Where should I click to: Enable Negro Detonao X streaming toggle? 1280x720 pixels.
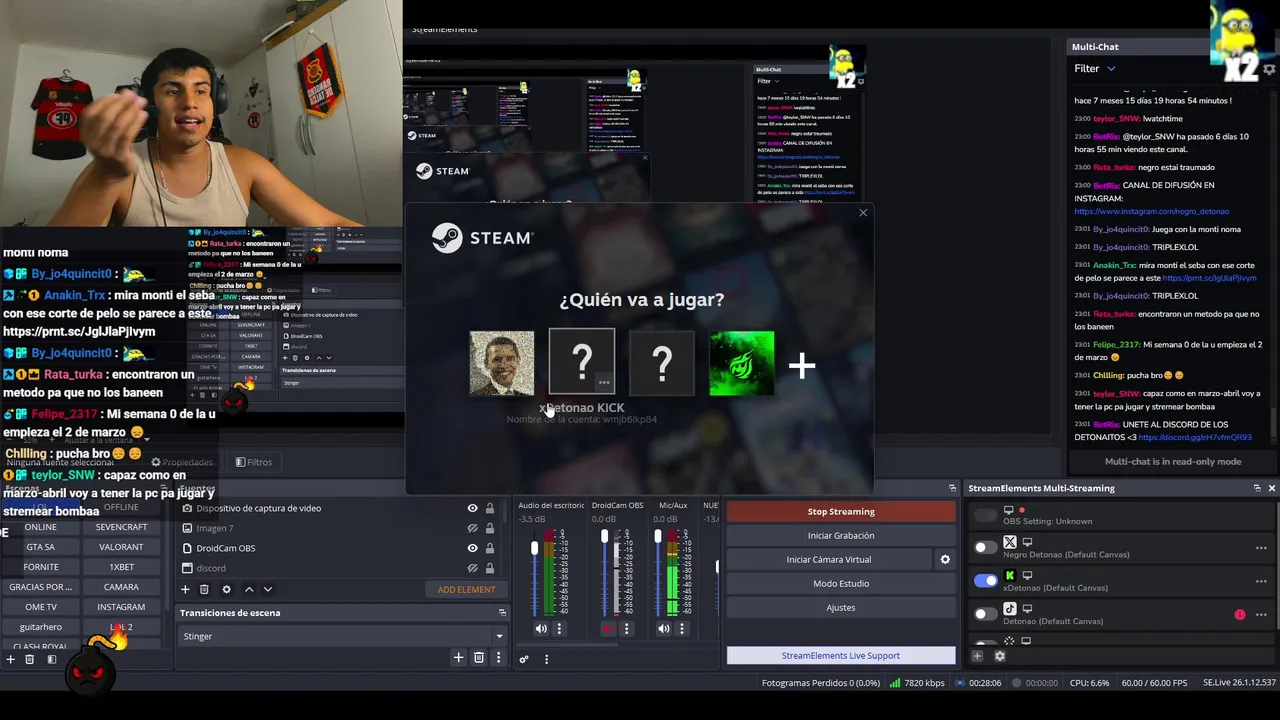pos(986,547)
